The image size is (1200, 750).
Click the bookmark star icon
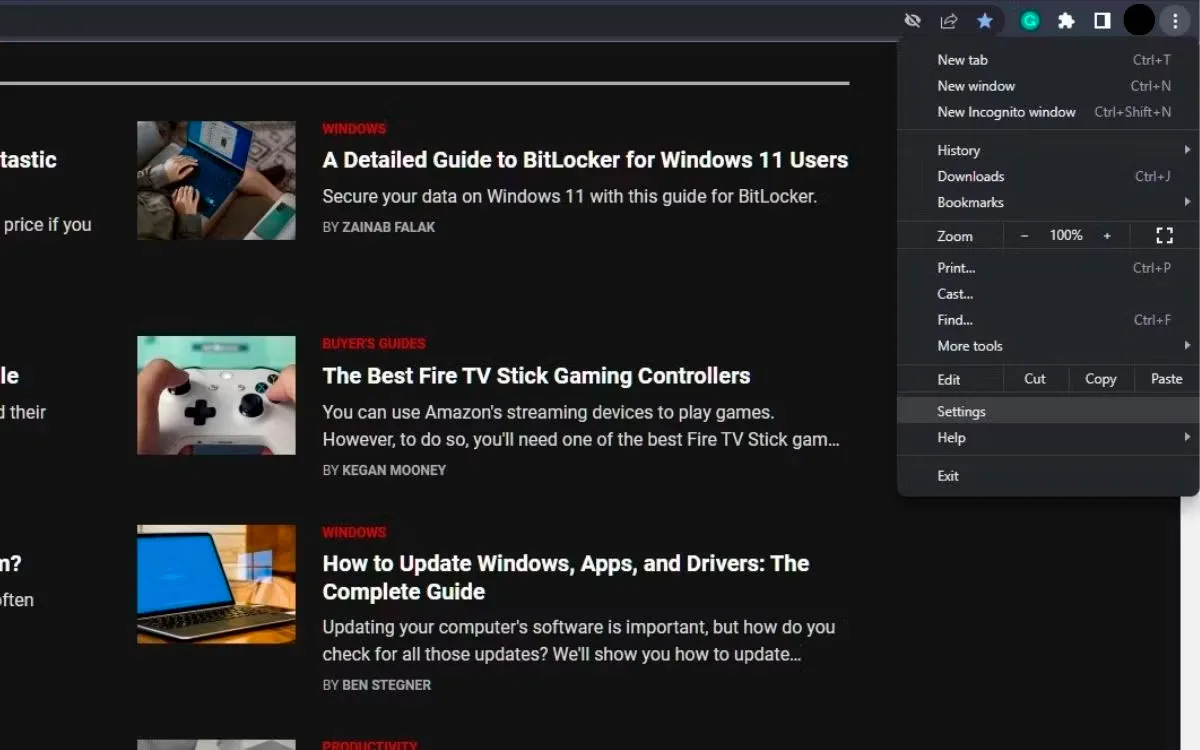coord(985,20)
